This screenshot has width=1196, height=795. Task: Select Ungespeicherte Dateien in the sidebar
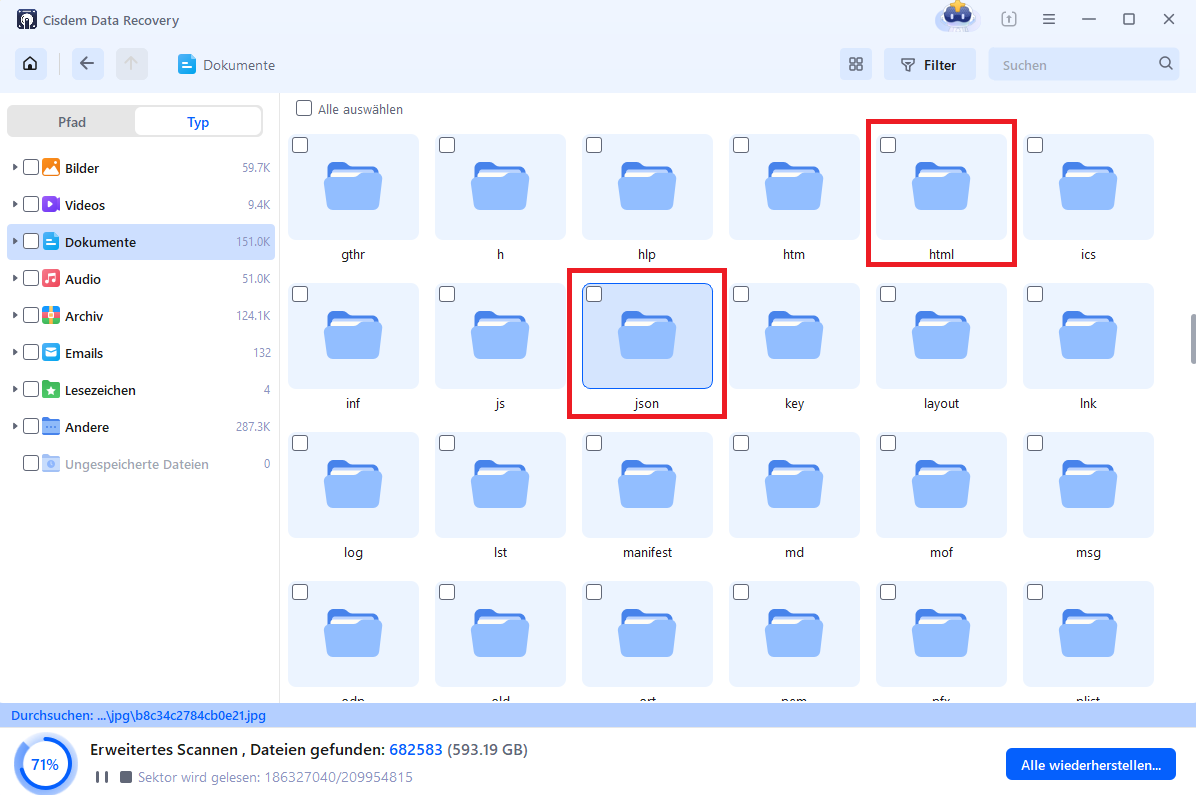[141, 464]
